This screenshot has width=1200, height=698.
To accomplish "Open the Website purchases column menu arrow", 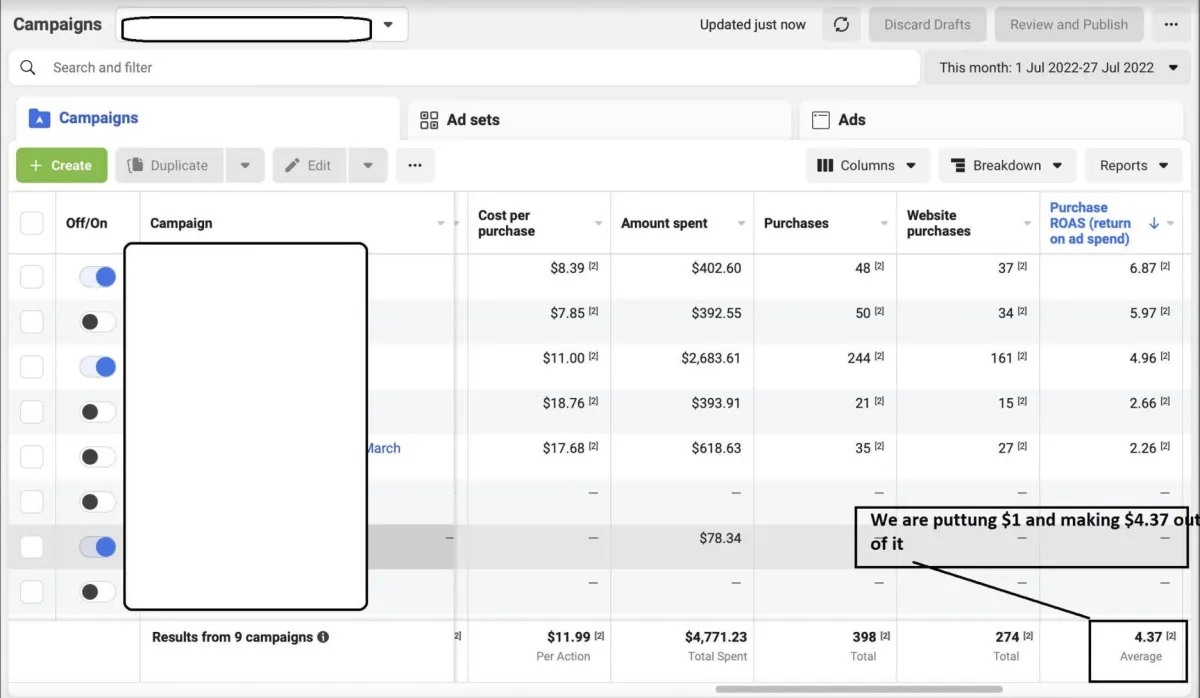I will (x=1028, y=223).
